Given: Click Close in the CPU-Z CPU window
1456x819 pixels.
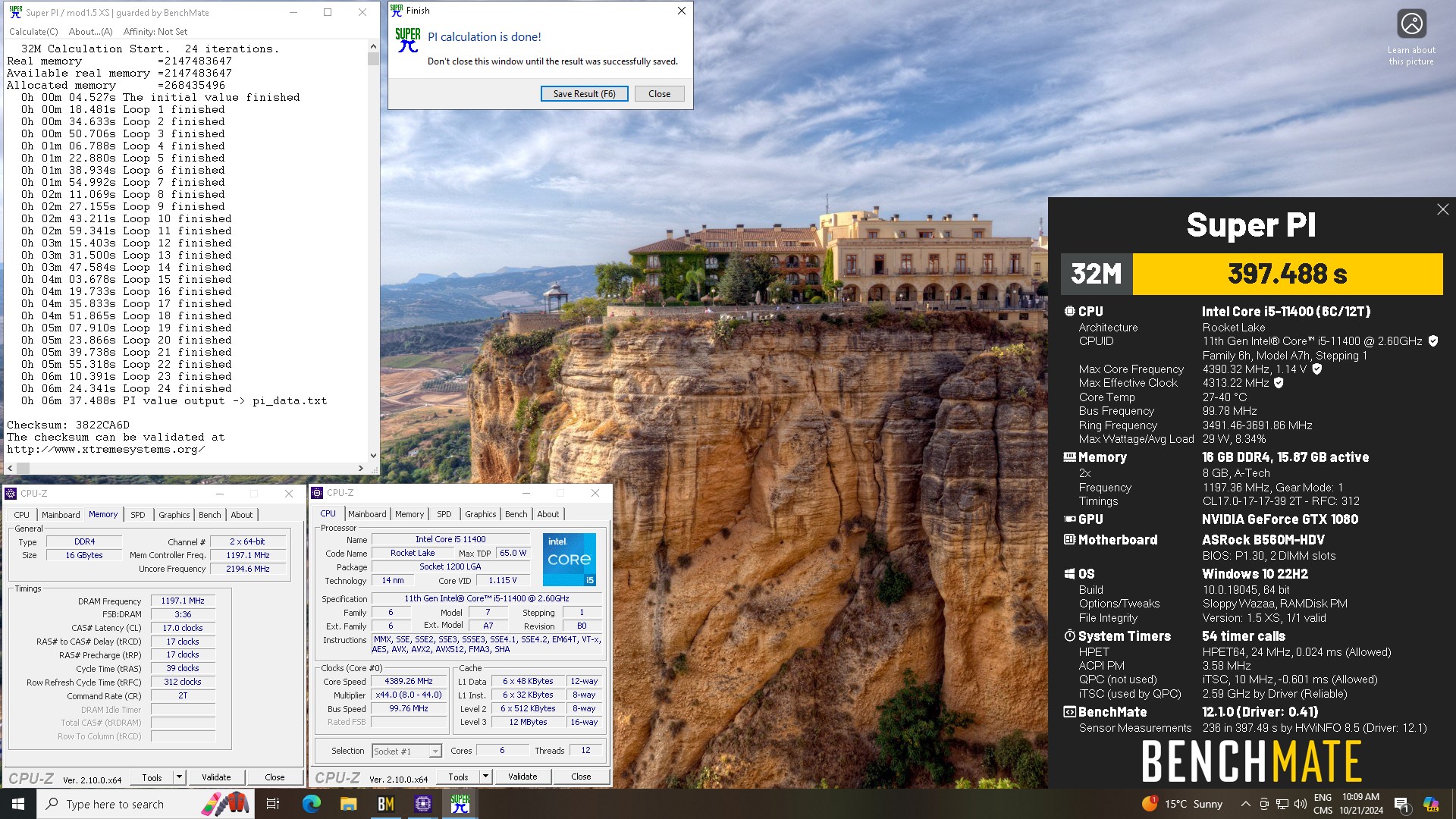Looking at the screenshot, I should [581, 777].
